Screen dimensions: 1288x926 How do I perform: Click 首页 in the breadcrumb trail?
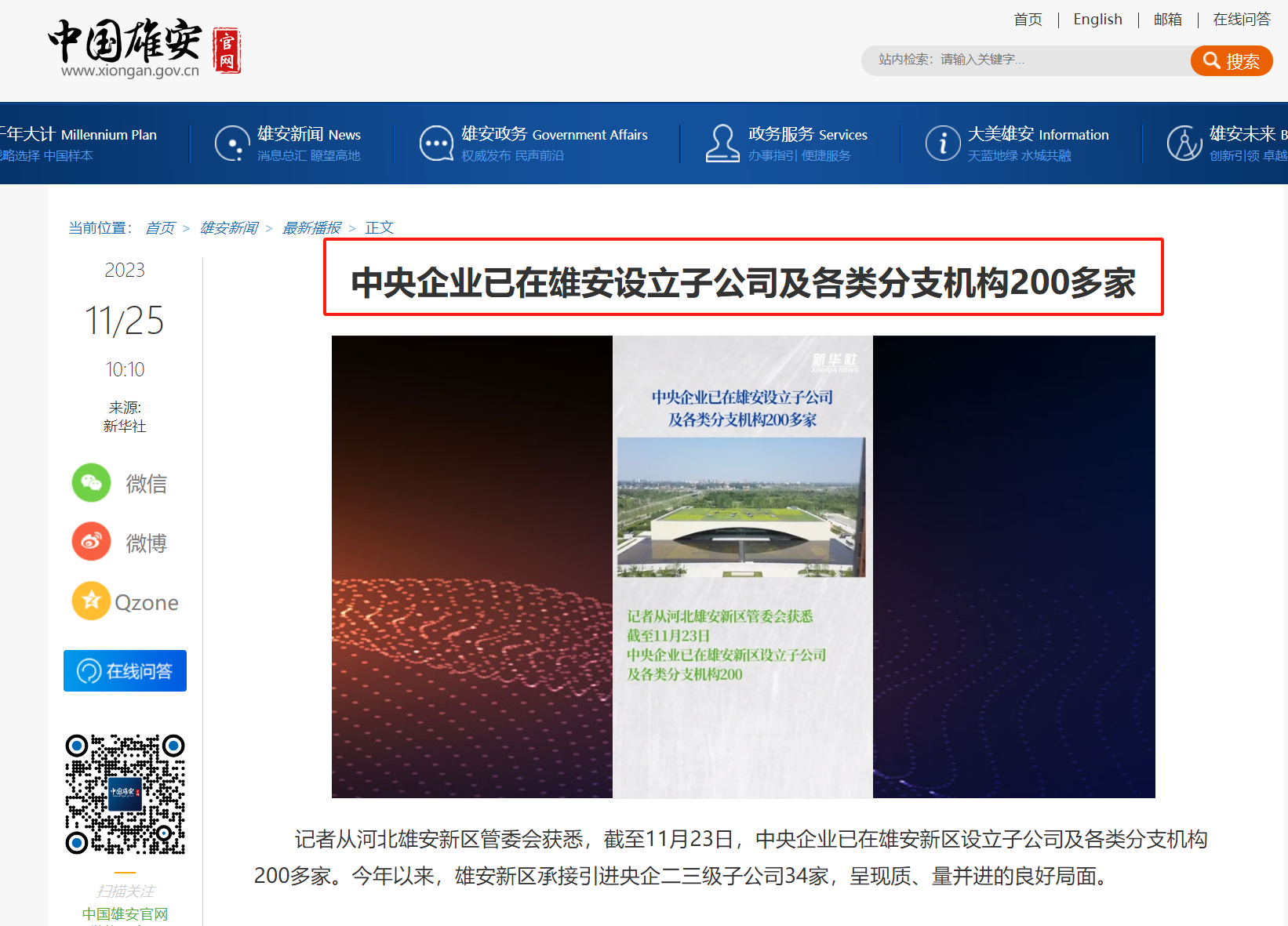pos(160,228)
